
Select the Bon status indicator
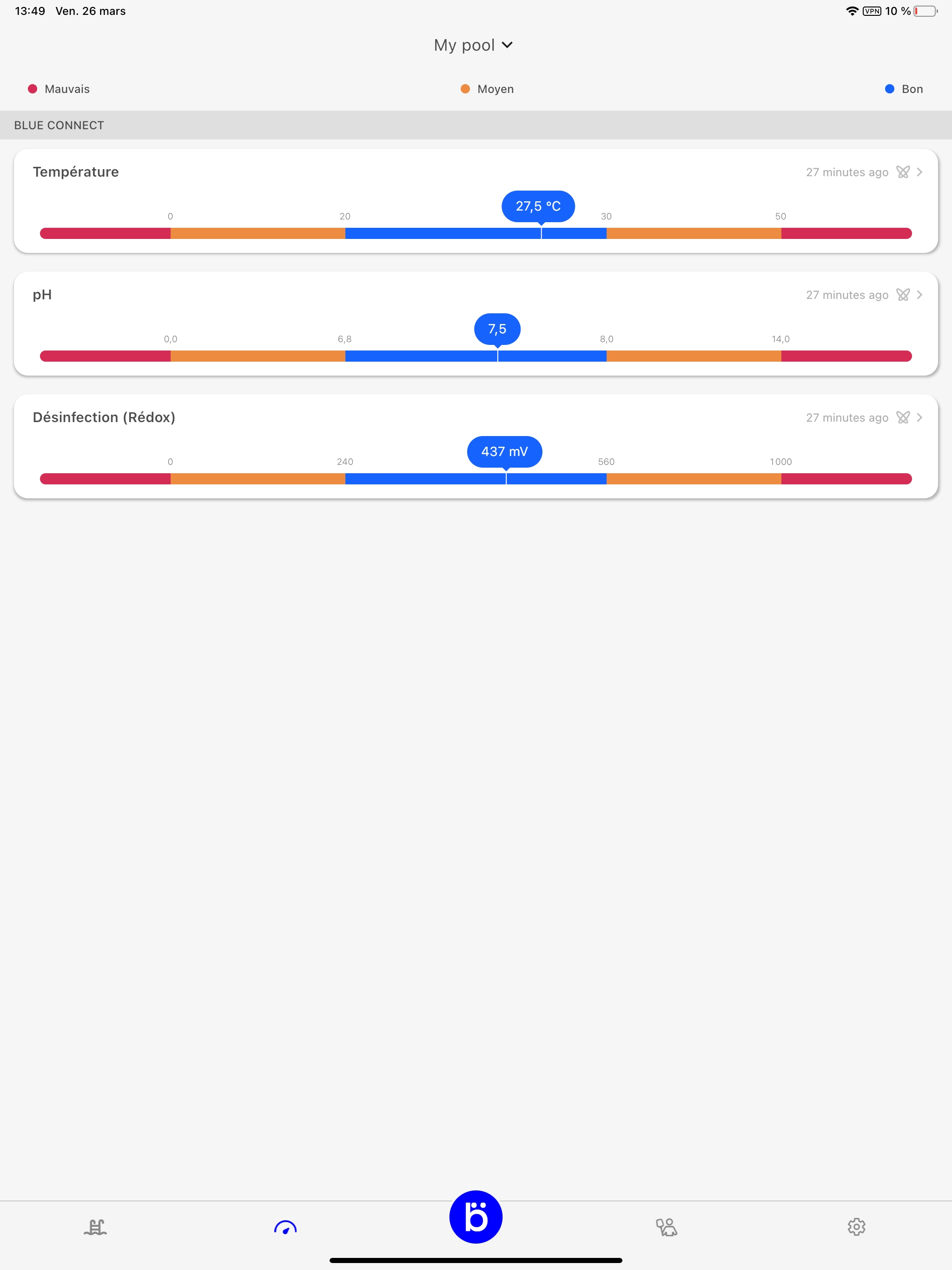coord(903,88)
